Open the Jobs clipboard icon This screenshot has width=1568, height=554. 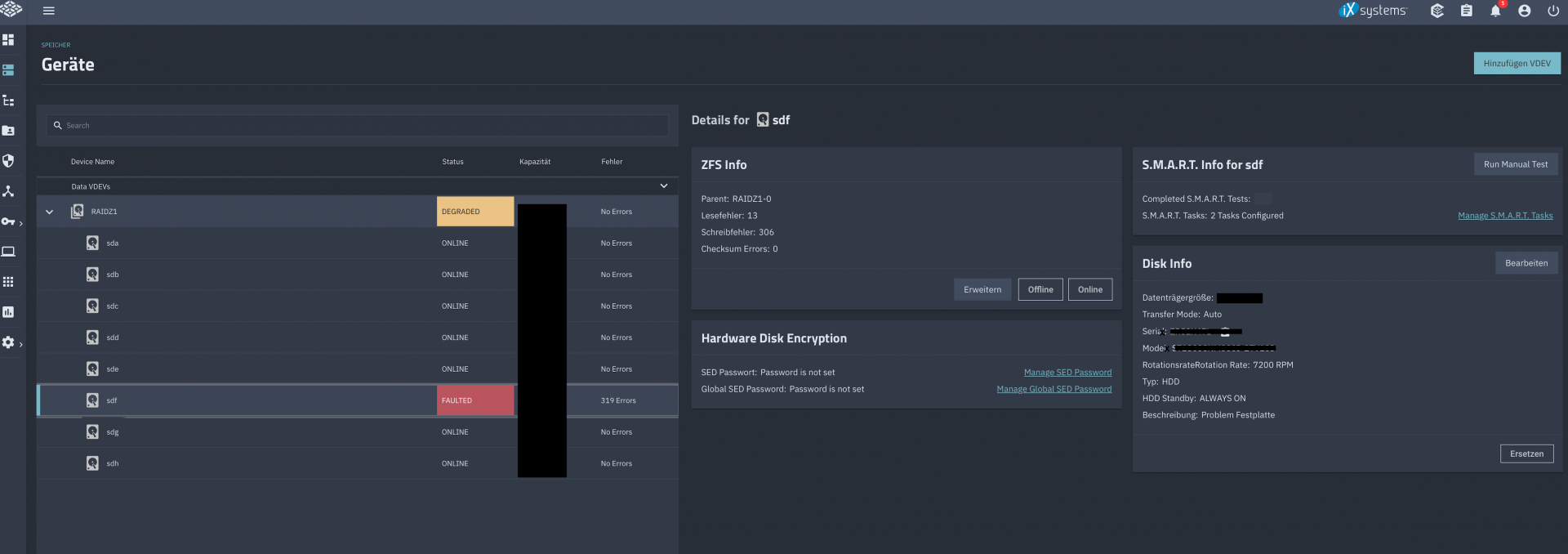[1467, 11]
